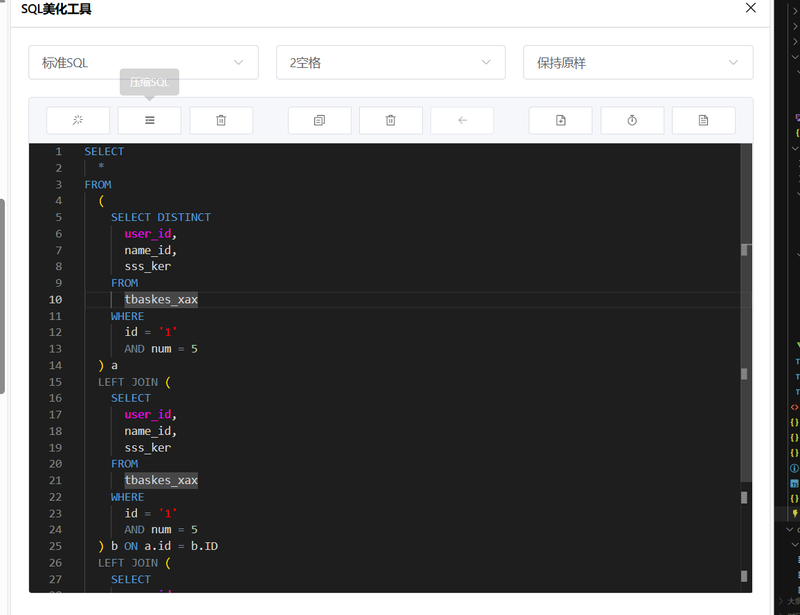The image size is (800, 615).
Task: Click the file download icon button
Action: [x=561, y=120]
